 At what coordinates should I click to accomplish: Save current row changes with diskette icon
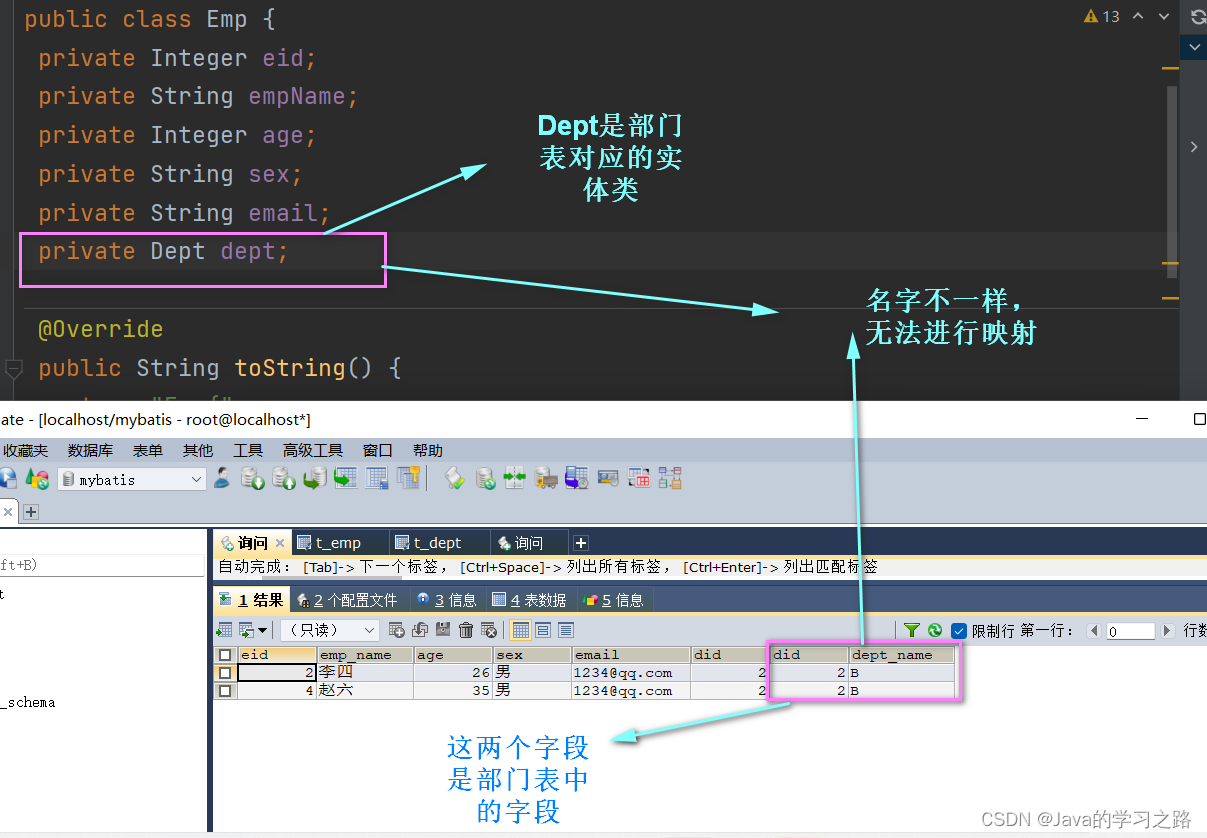pyautogui.click(x=444, y=630)
